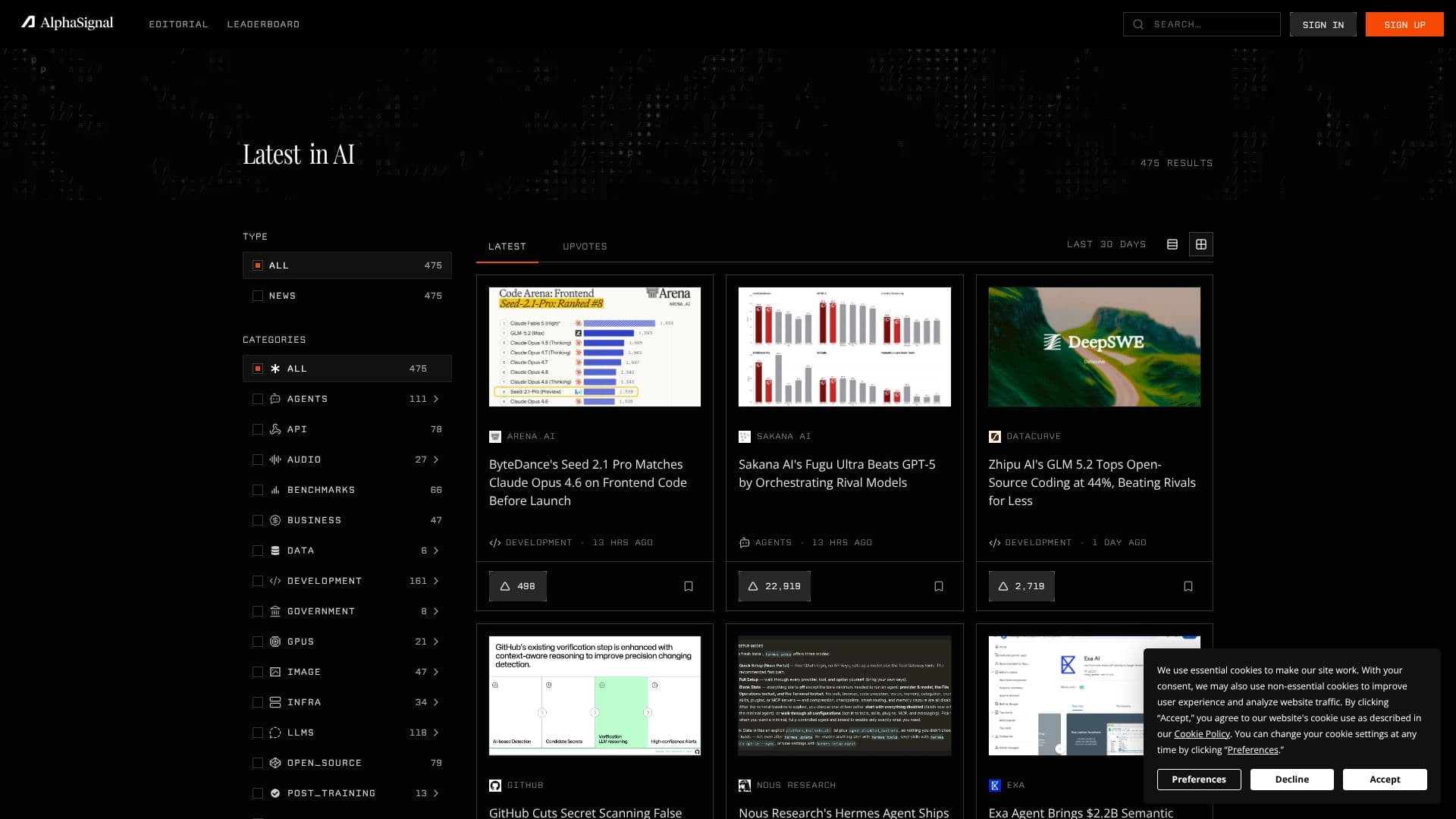Viewport: 1456px width, 819px height.
Task: Select the Latest tab
Action: [507, 246]
